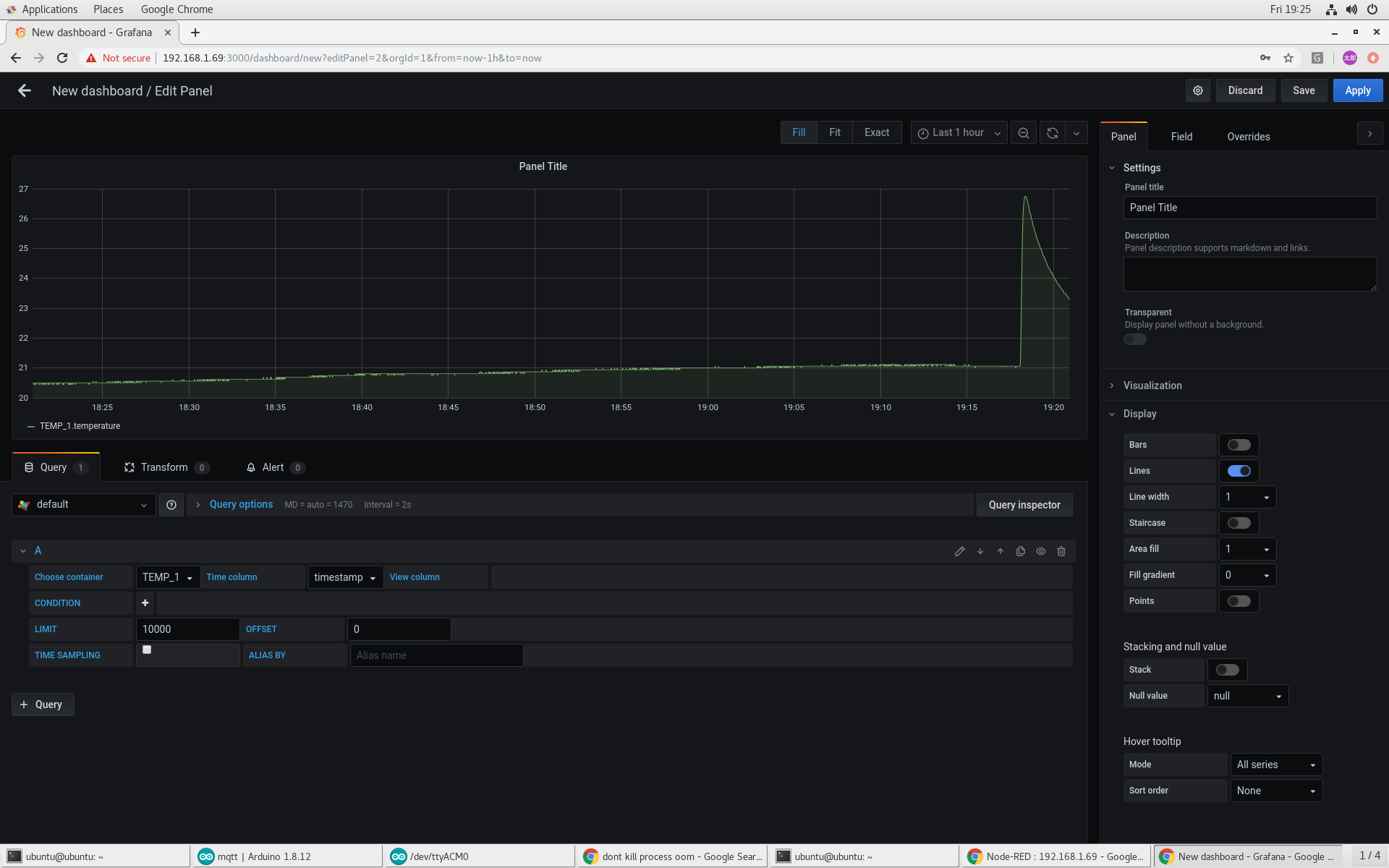Viewport: 1389px width, 868px height.
Task: Click inside the Alias name field
Action: click(436, 655)
